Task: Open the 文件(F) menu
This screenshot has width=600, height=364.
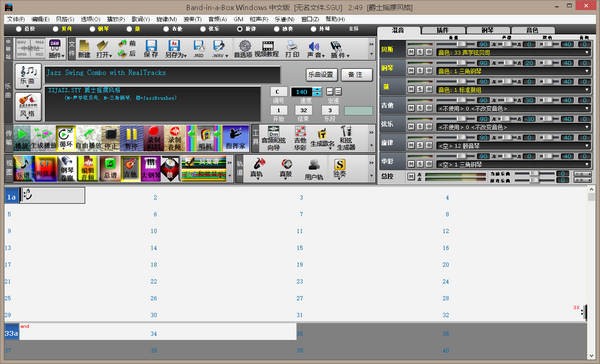Action: (x=16, y=19)
